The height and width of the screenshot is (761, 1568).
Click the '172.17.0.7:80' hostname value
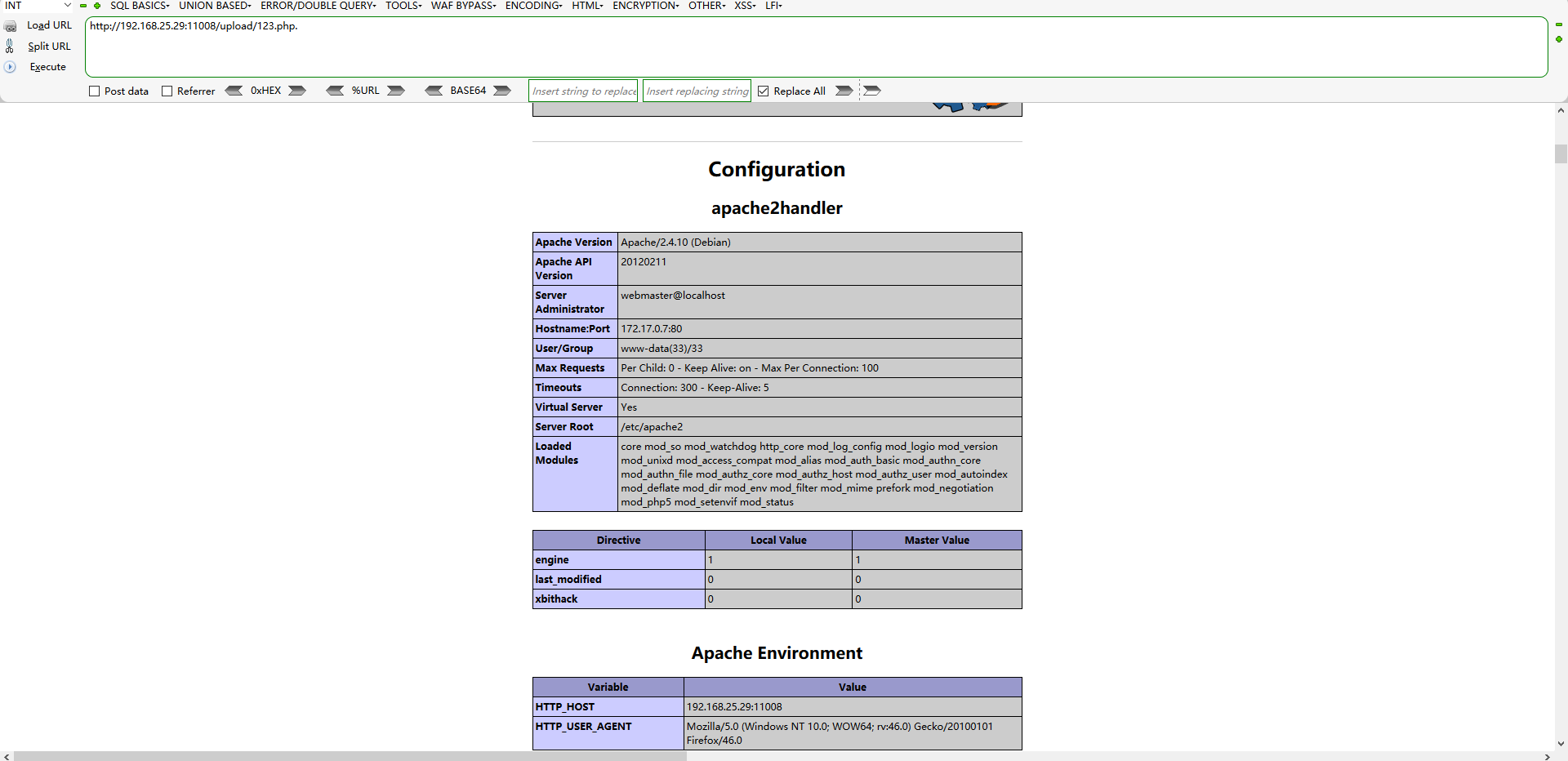coord(651,329)
